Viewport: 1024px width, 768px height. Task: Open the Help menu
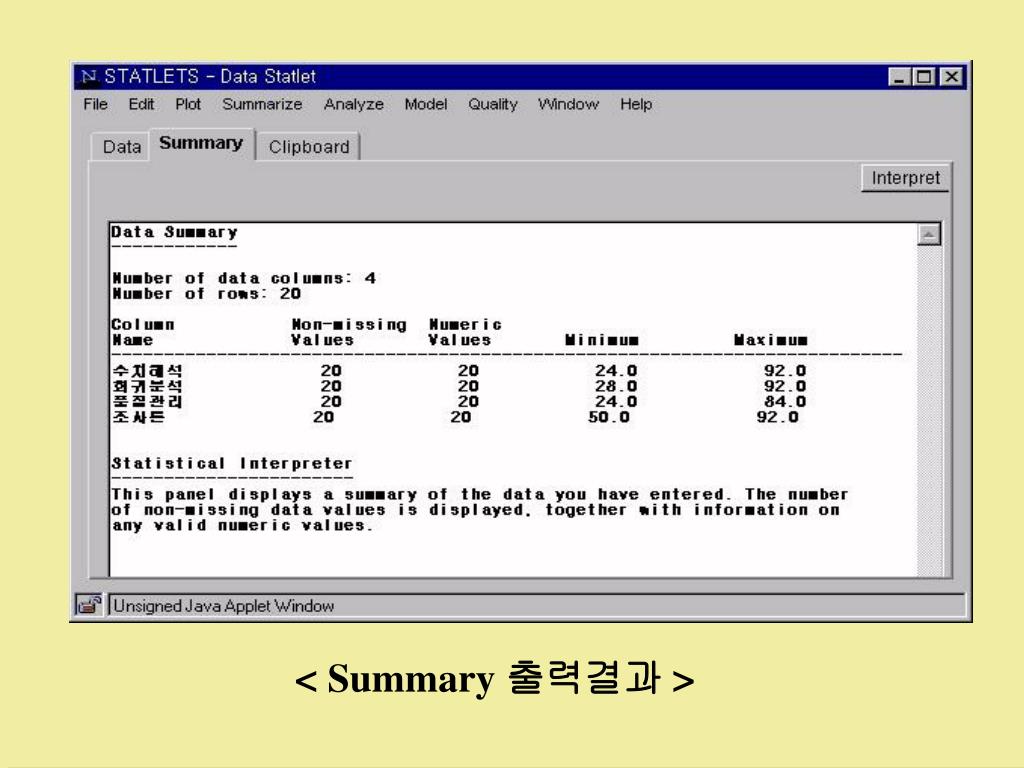tap(636, 104)
